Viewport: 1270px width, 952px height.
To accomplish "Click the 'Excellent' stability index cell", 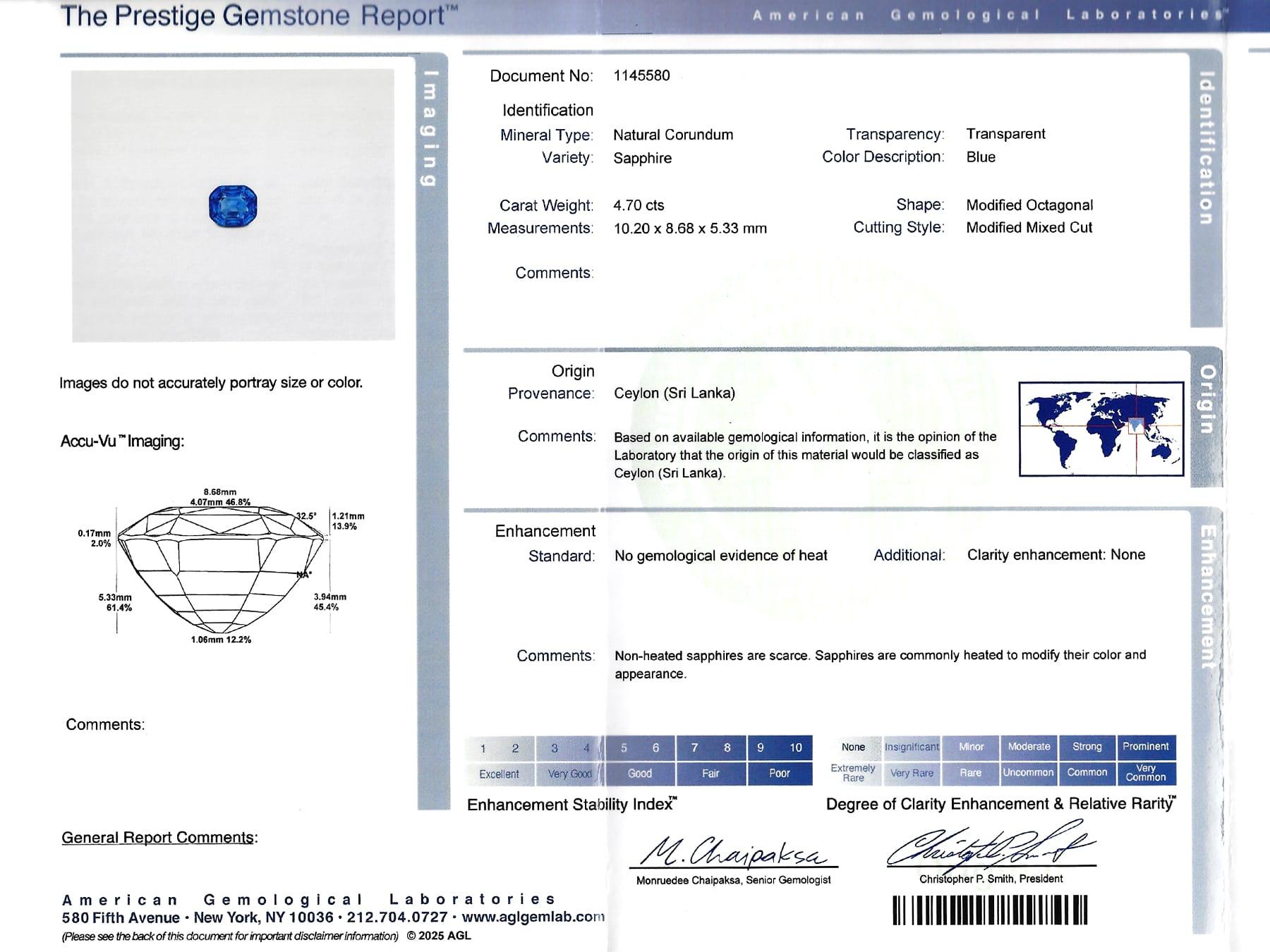I will 499,774.
